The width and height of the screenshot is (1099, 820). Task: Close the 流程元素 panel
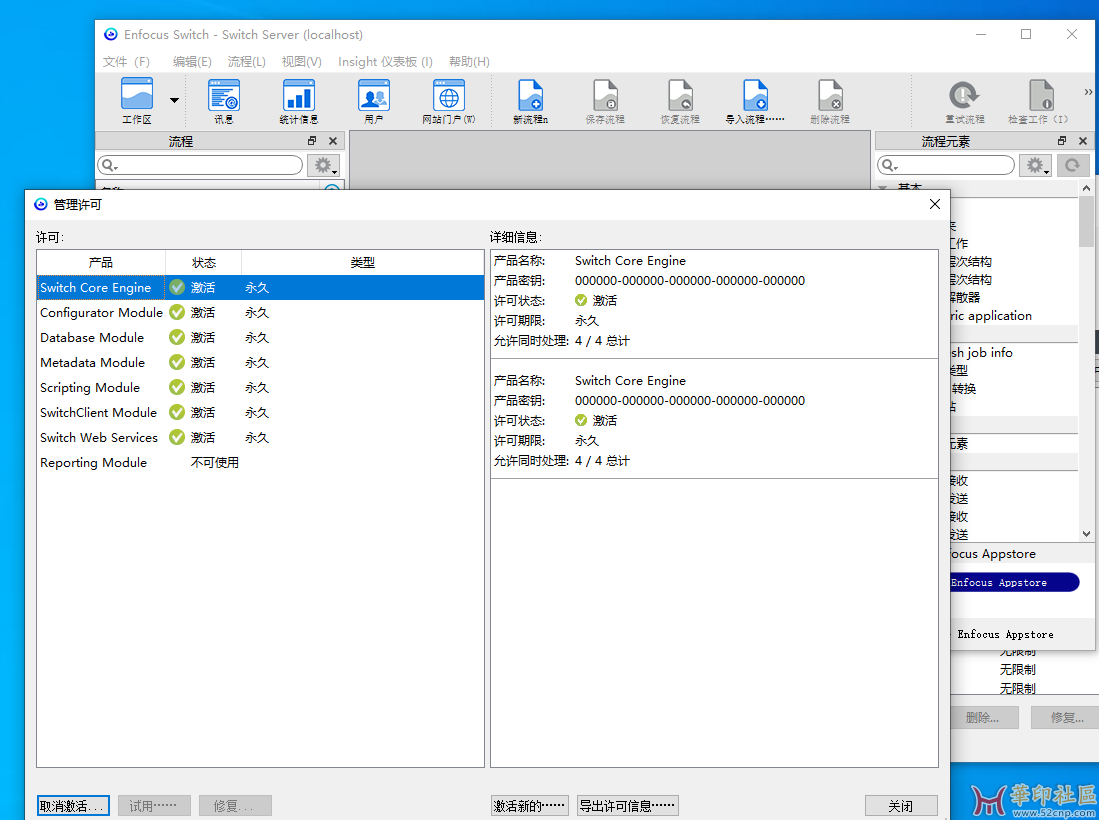point(1083,141)
